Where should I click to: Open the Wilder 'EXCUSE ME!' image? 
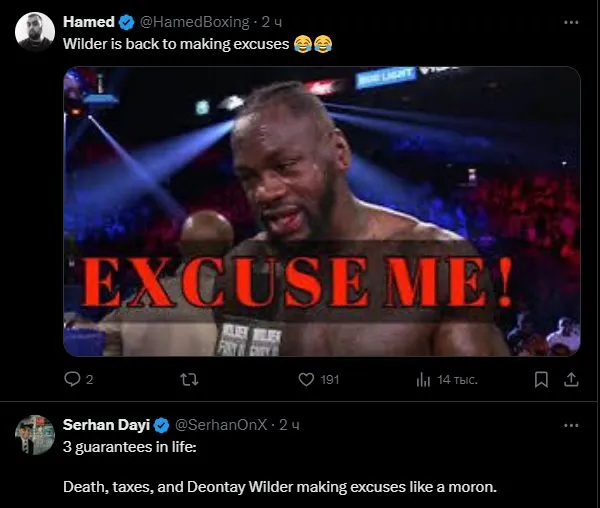(321, 211)
